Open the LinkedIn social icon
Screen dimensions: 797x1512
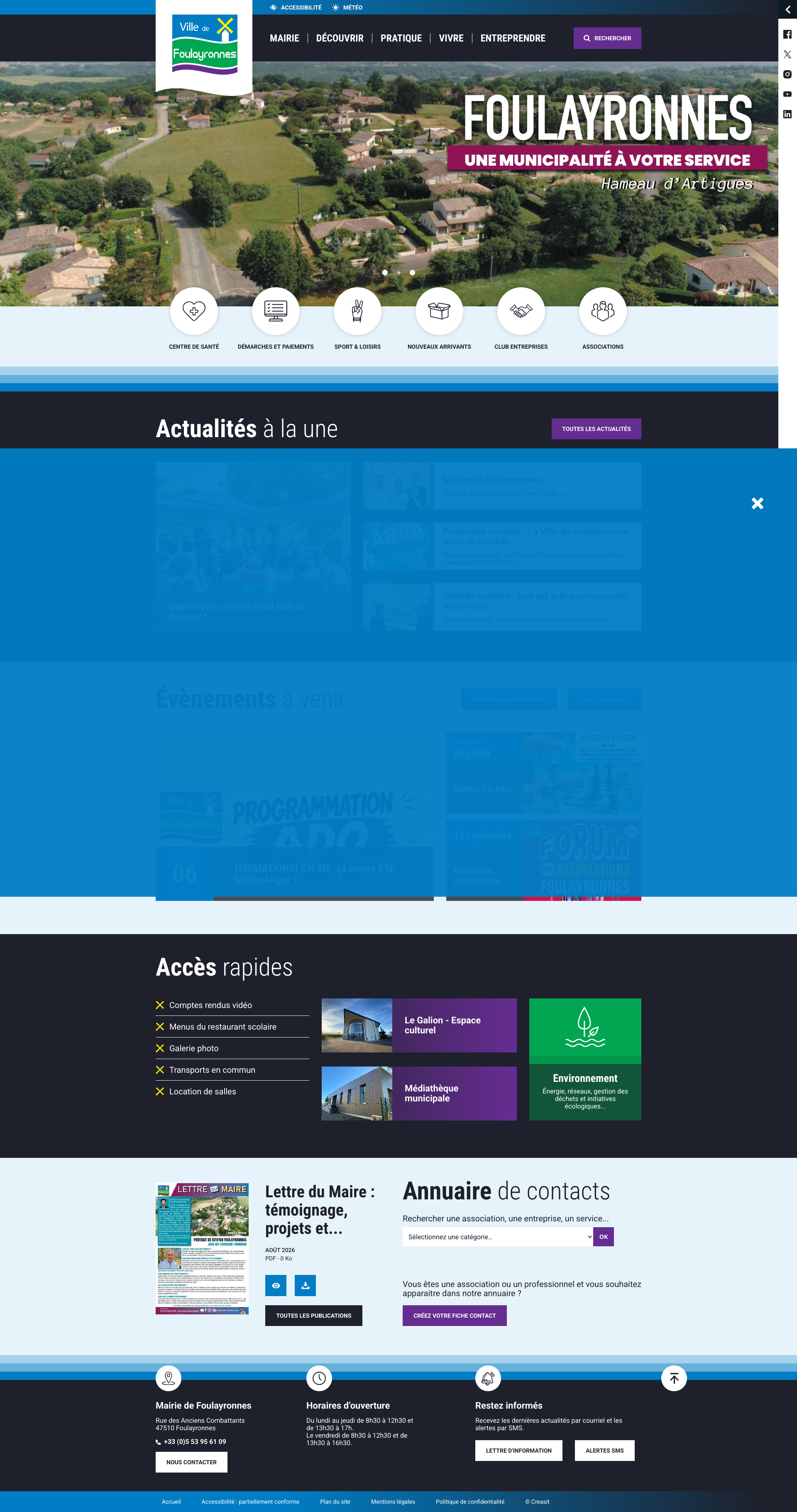click(x=787, y=115)
